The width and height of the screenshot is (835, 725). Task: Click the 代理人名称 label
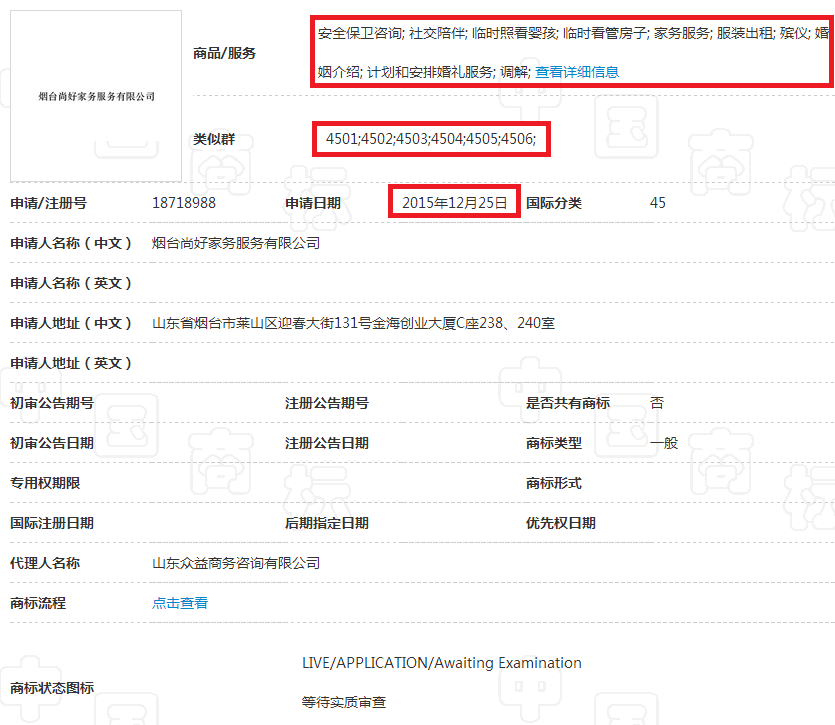45,563
